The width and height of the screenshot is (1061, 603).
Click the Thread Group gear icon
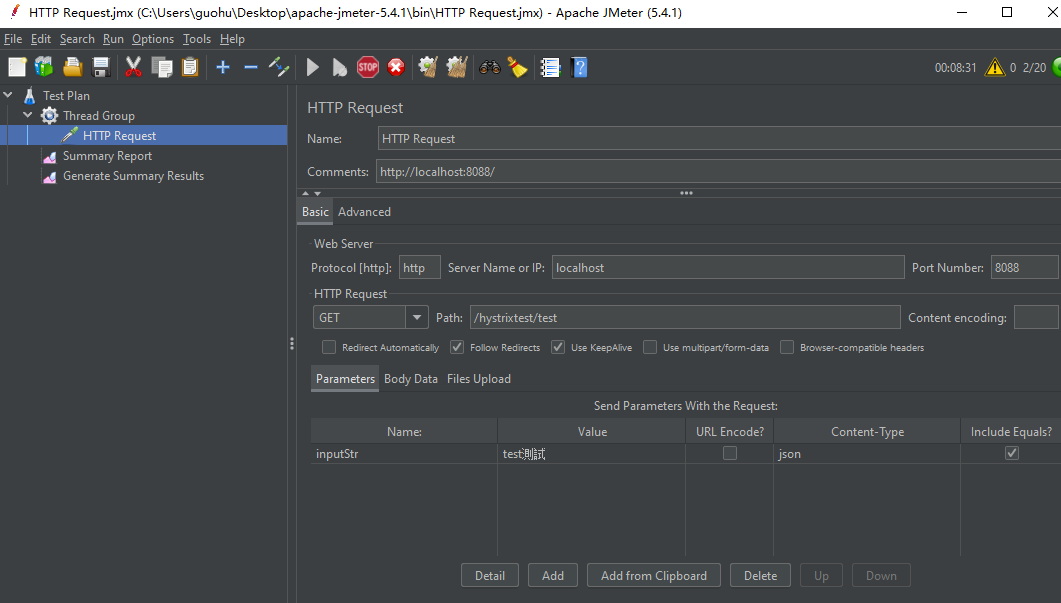click(x=49, y=116)
